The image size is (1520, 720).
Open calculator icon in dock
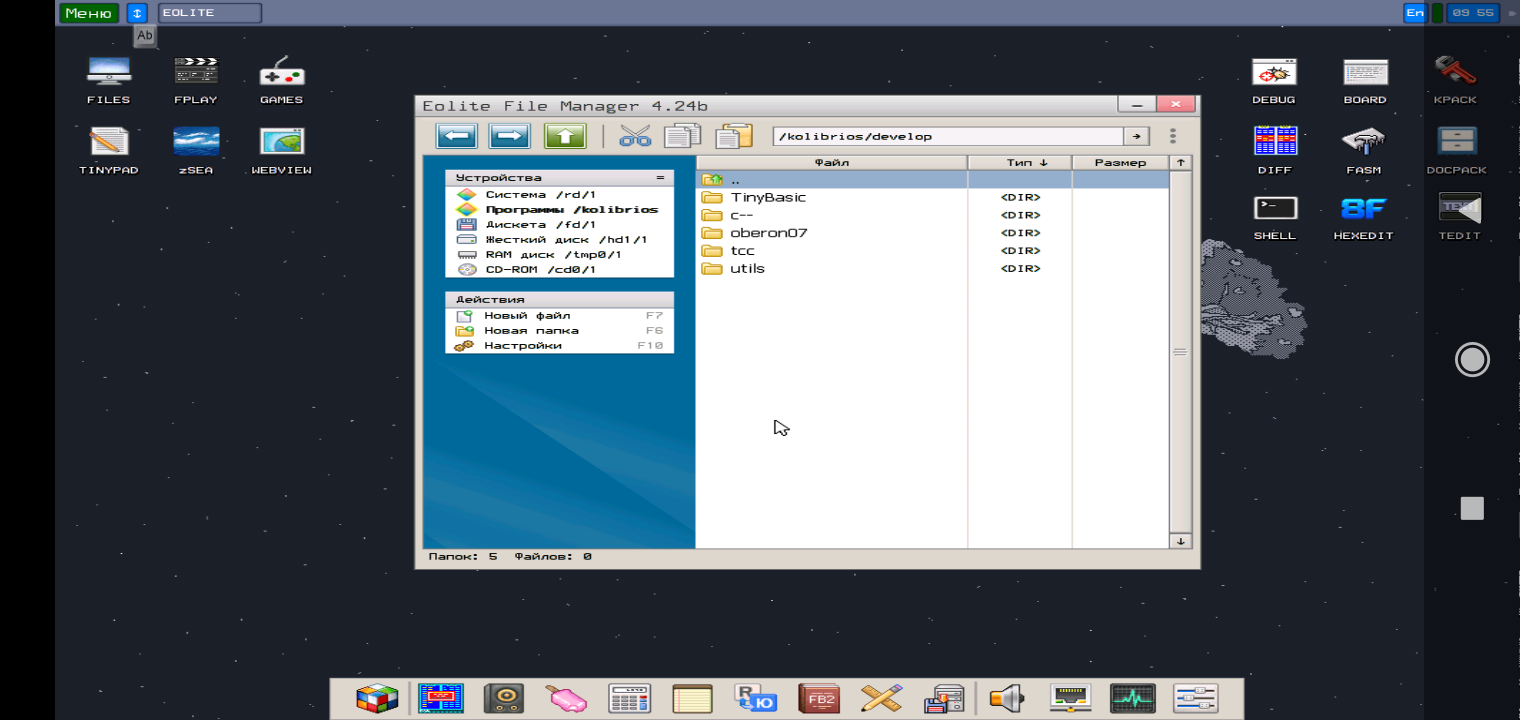pos(630,698)
